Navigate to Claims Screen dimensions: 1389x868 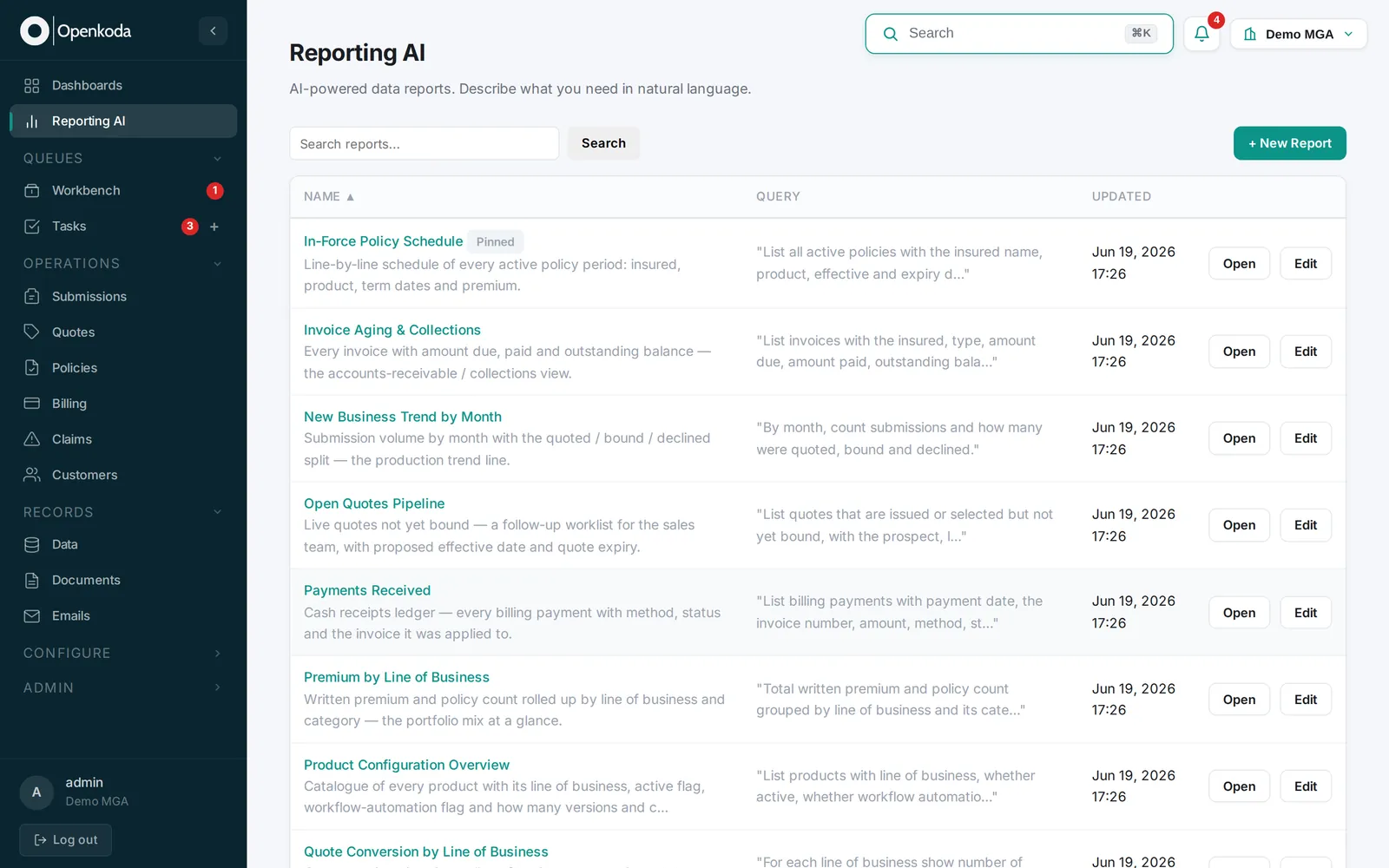click(x=123, y=438)
